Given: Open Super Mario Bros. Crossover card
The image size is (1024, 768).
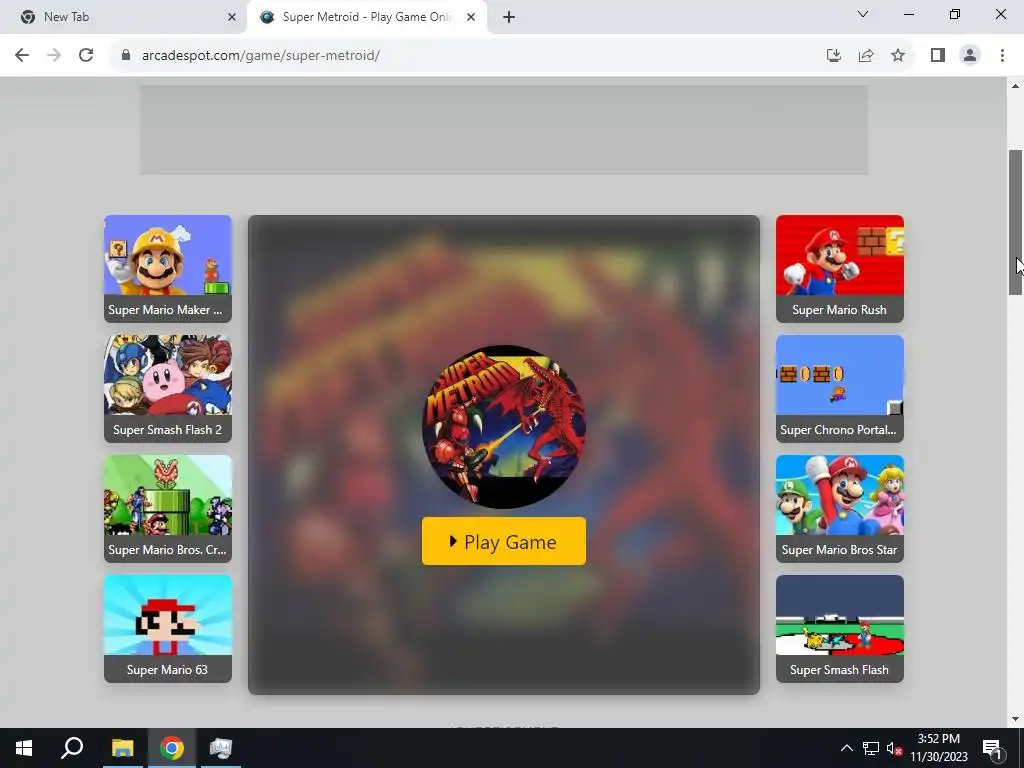Looking at the screenshot, I should 168,509.
